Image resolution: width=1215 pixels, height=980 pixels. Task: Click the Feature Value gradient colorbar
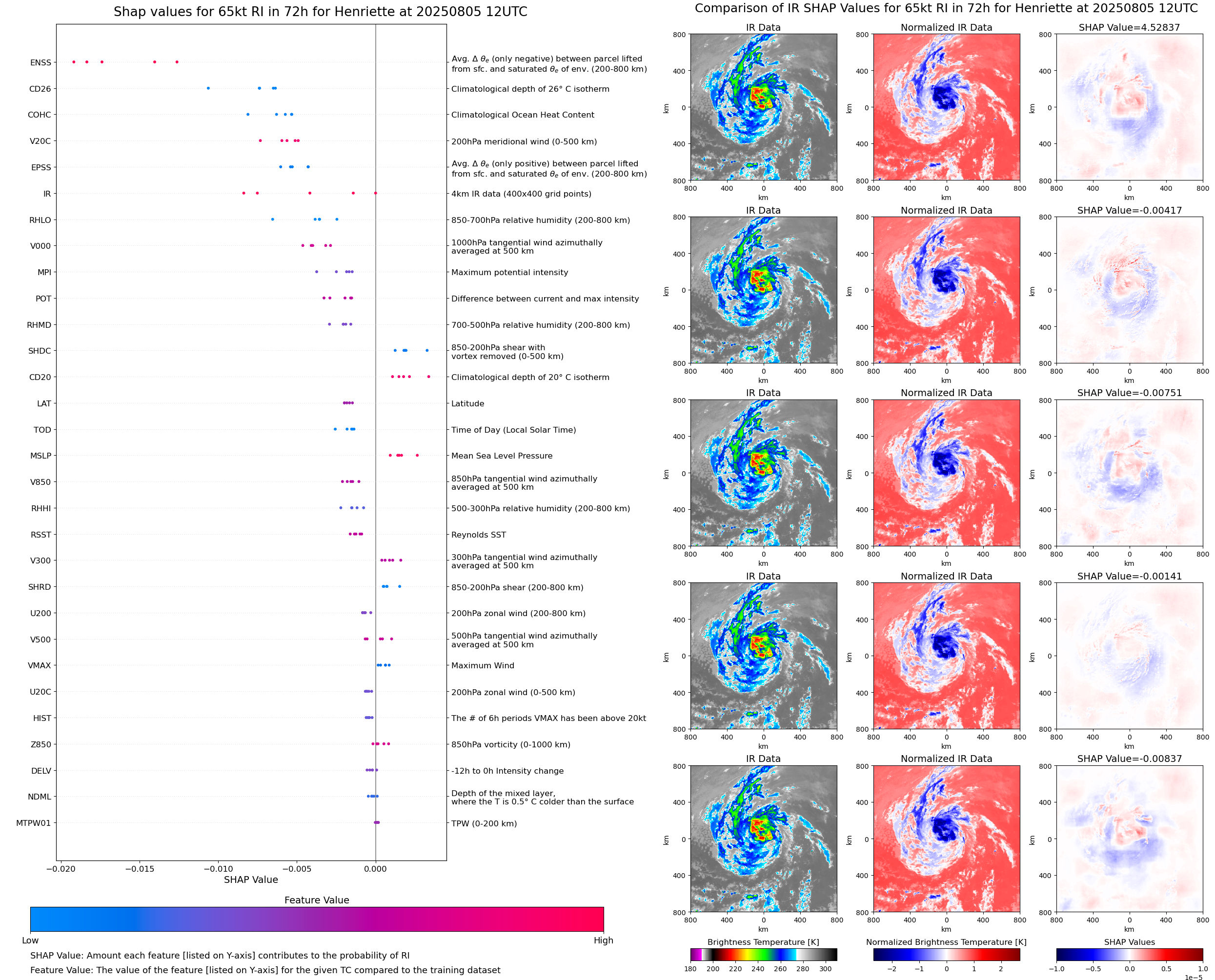317,919
